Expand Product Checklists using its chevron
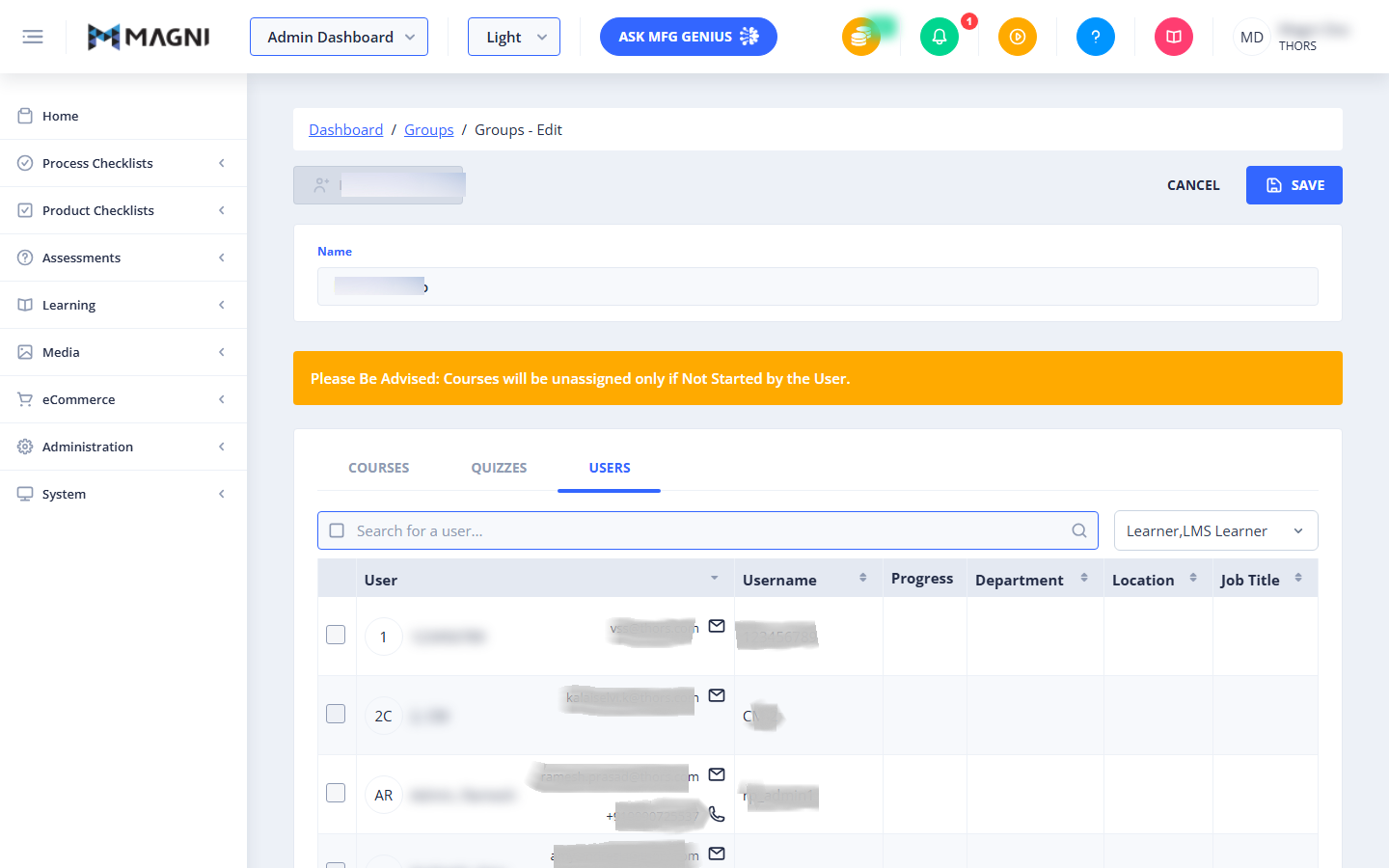This screenshot has width=1389, height=868. [x=222, y=210]
